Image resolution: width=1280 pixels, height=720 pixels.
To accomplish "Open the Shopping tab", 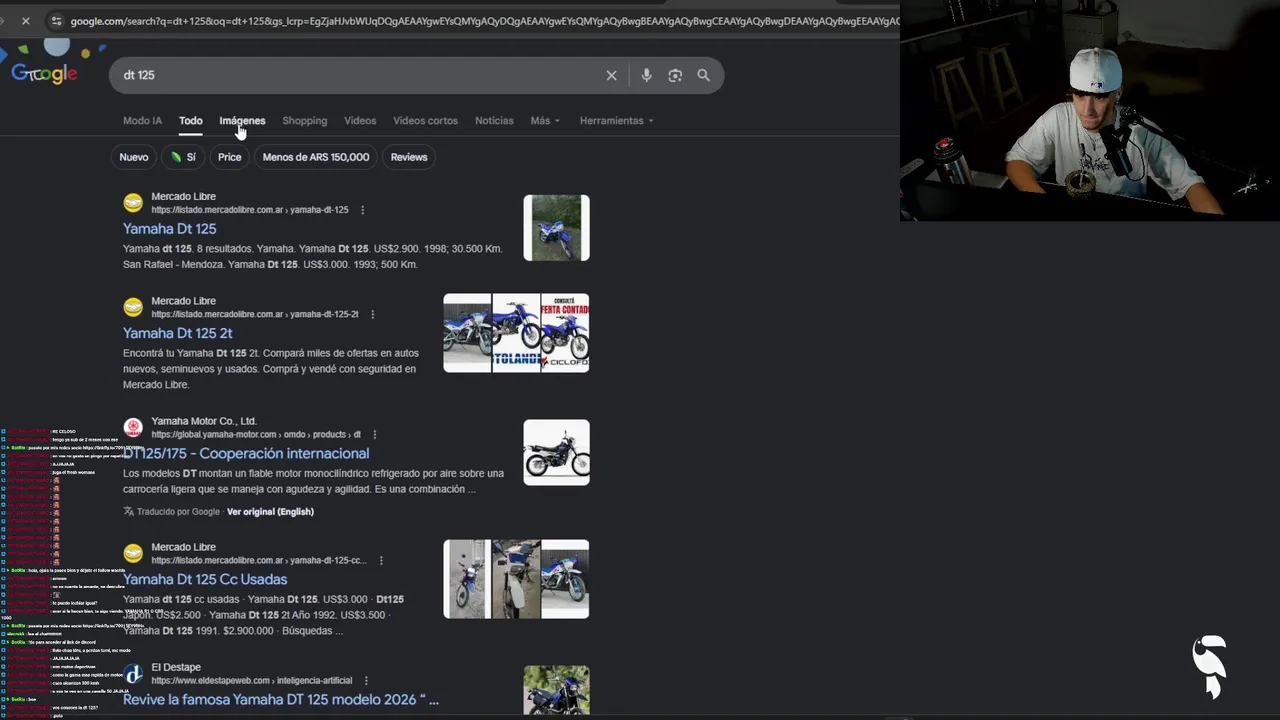I will (304, 121).
